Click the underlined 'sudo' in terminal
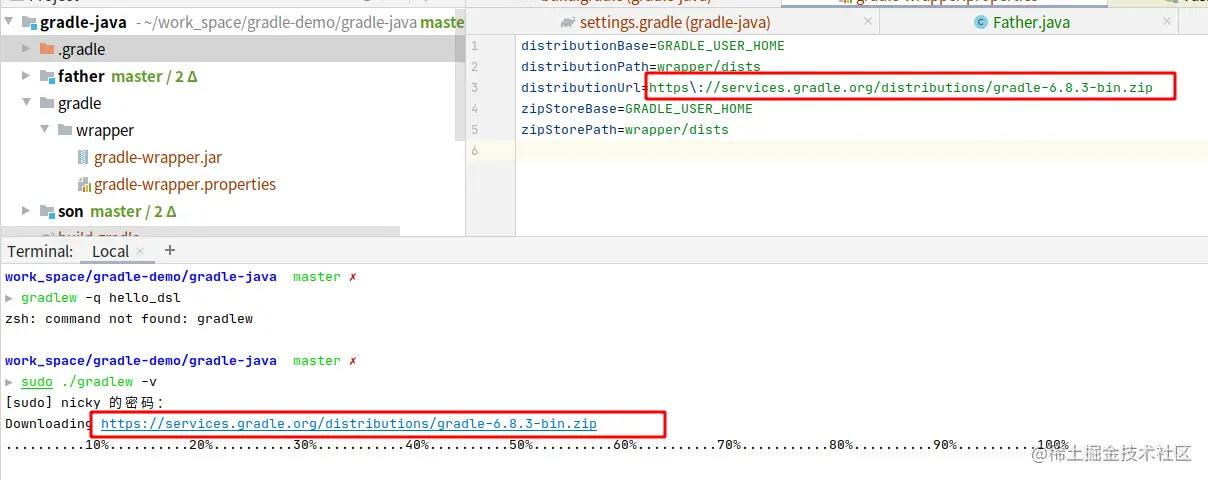 pyautogui.click(x=37, y=381)
